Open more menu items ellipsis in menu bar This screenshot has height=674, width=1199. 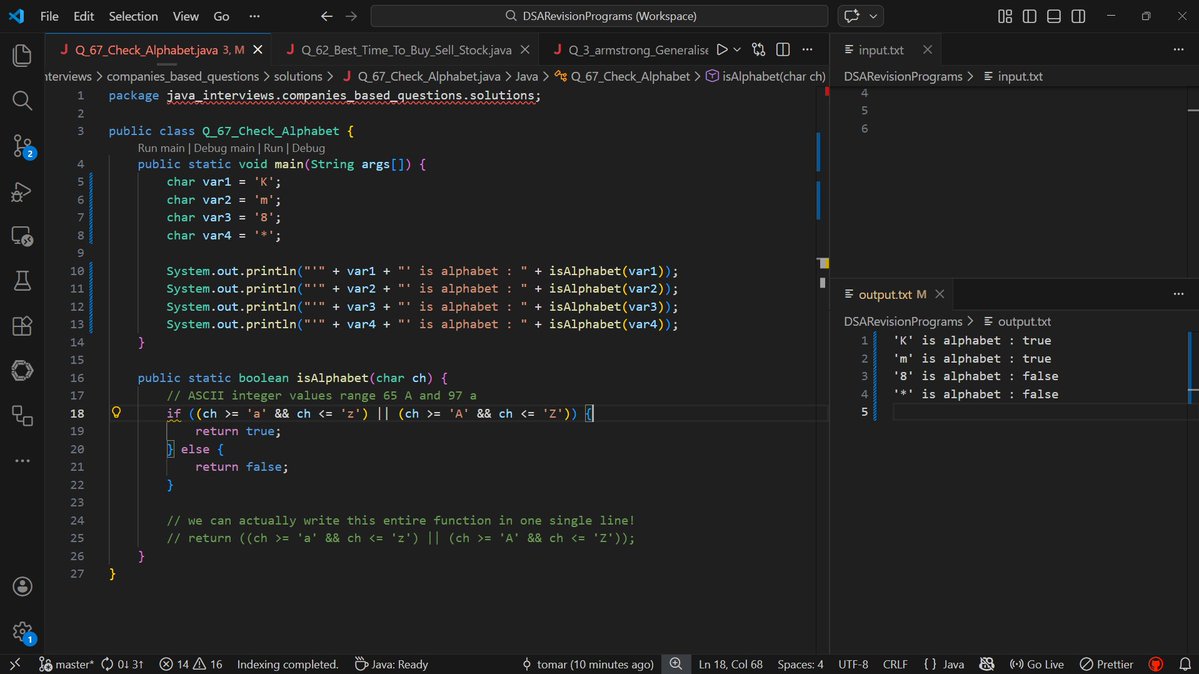pyautogui.click(x=255, y=16)
